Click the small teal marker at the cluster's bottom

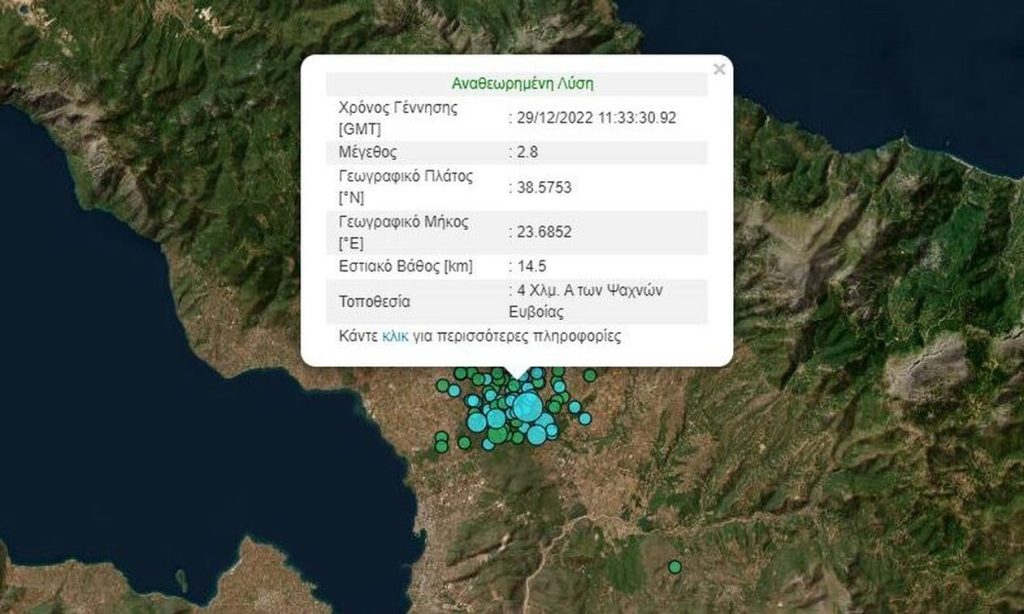487,444
